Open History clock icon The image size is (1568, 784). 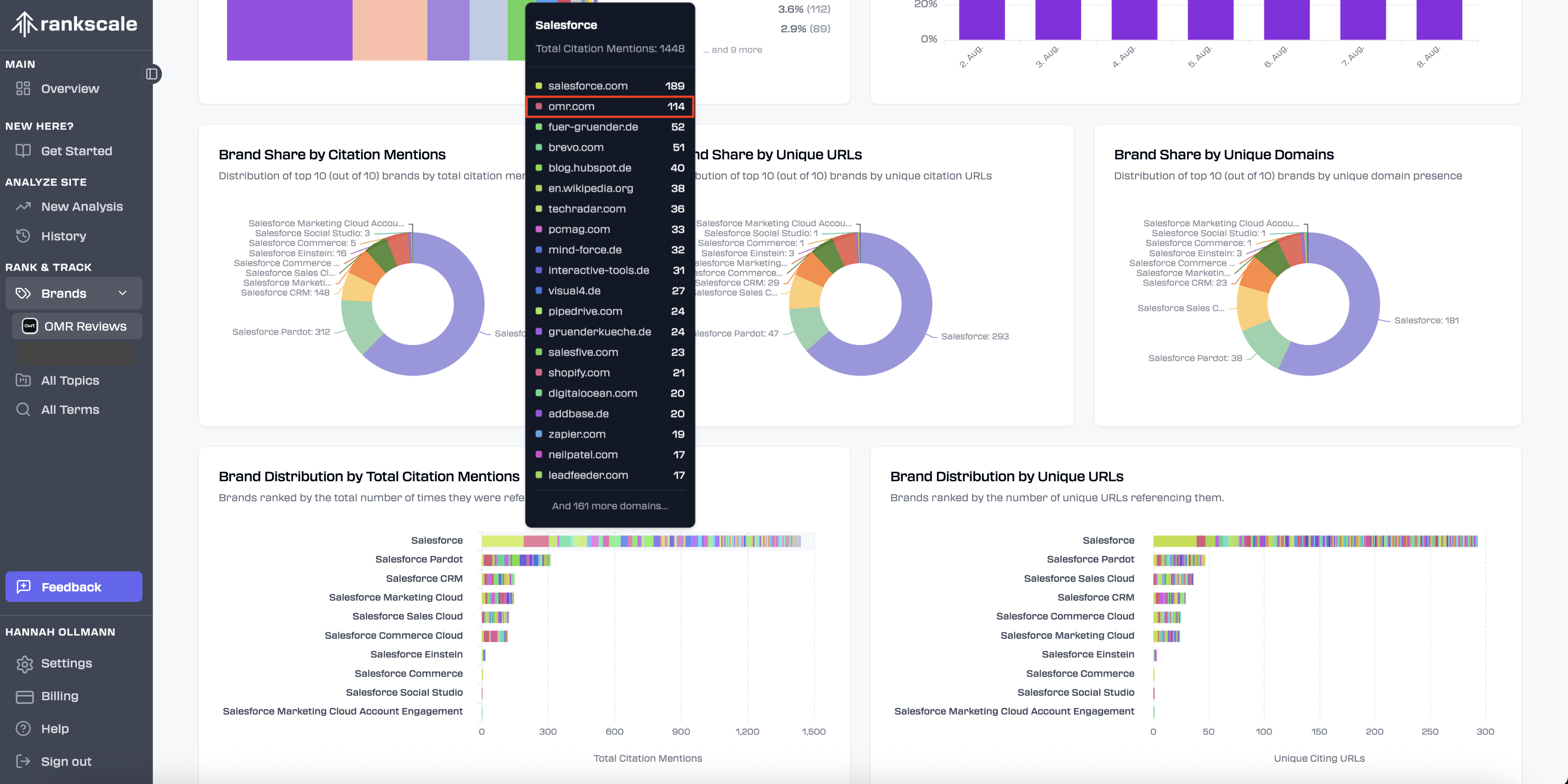tap(23, 236)
